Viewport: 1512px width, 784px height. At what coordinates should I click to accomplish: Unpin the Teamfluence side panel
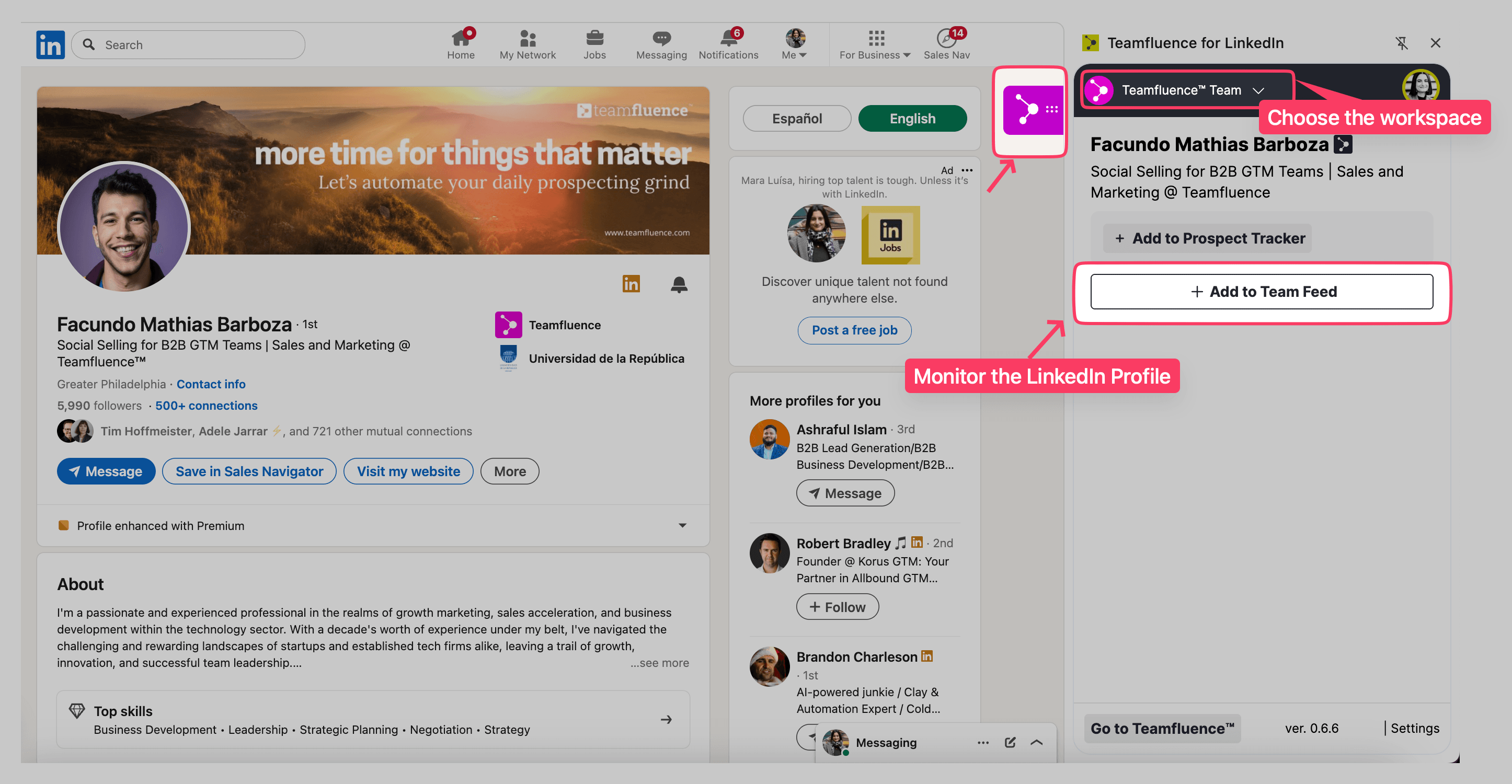1401,43
